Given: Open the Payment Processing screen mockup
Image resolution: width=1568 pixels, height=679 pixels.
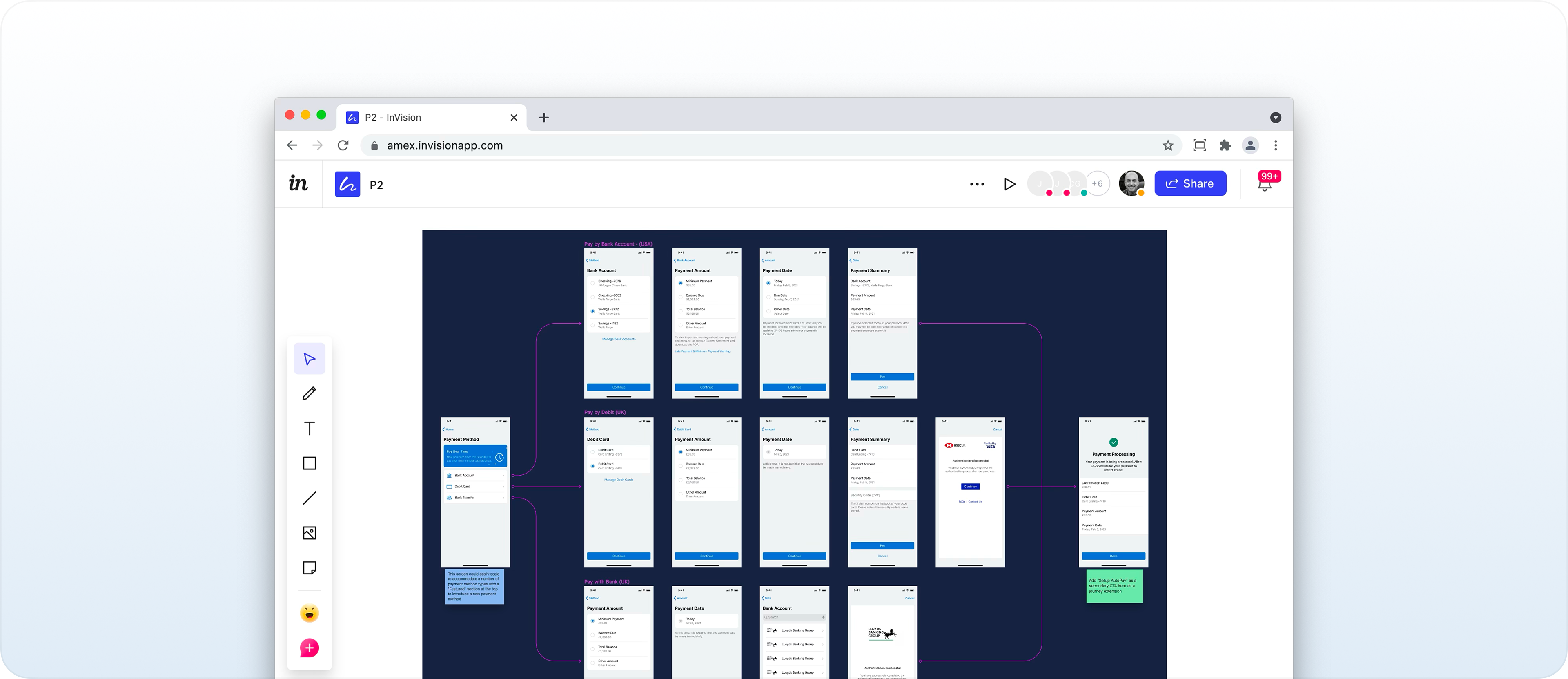Looking at the screenshot, I should click(x=1113, y=492).
